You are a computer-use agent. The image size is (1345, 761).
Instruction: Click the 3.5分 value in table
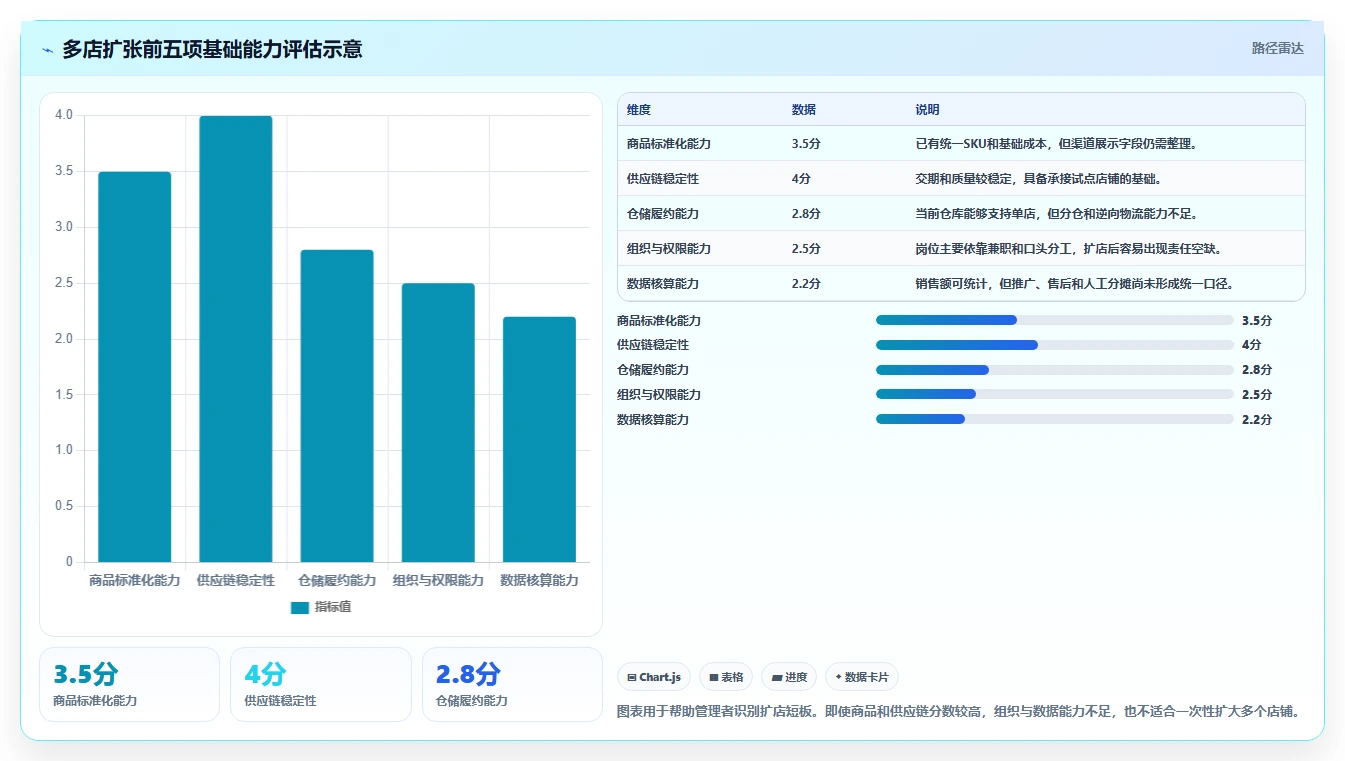coord(806,144)
